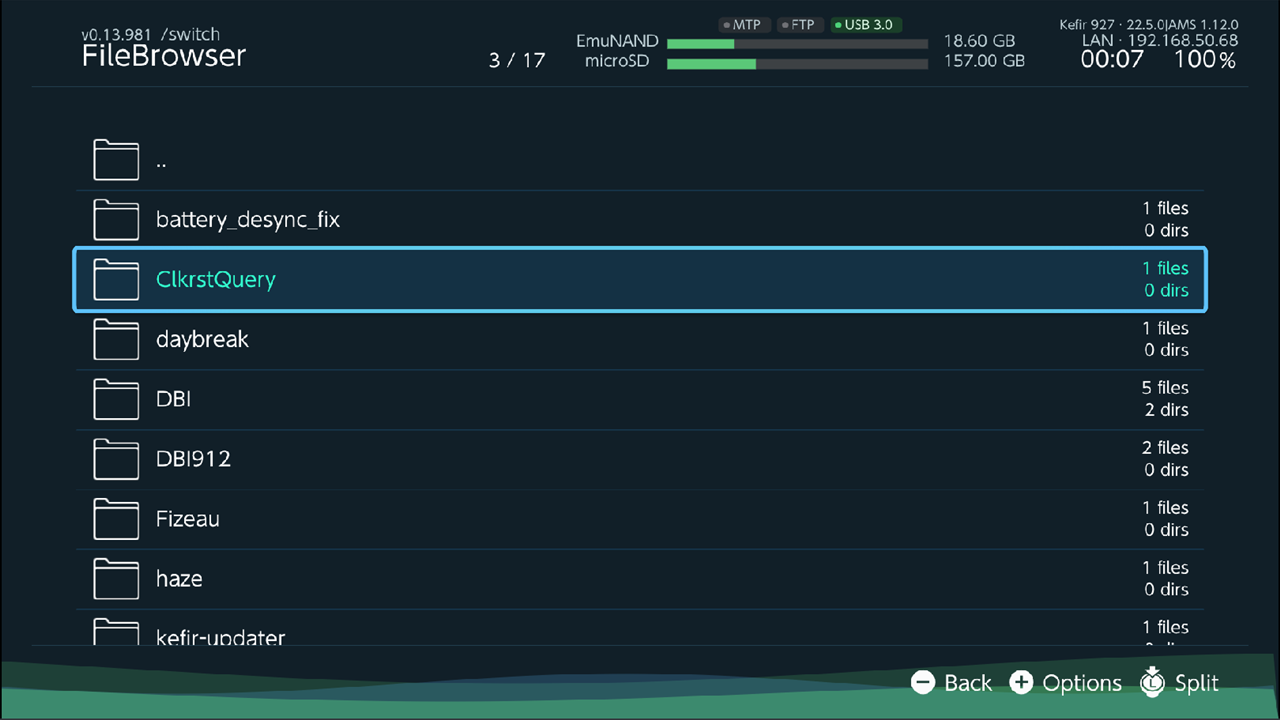
Task: Click the 100% battery indicator
Action: pos(1205,60)
